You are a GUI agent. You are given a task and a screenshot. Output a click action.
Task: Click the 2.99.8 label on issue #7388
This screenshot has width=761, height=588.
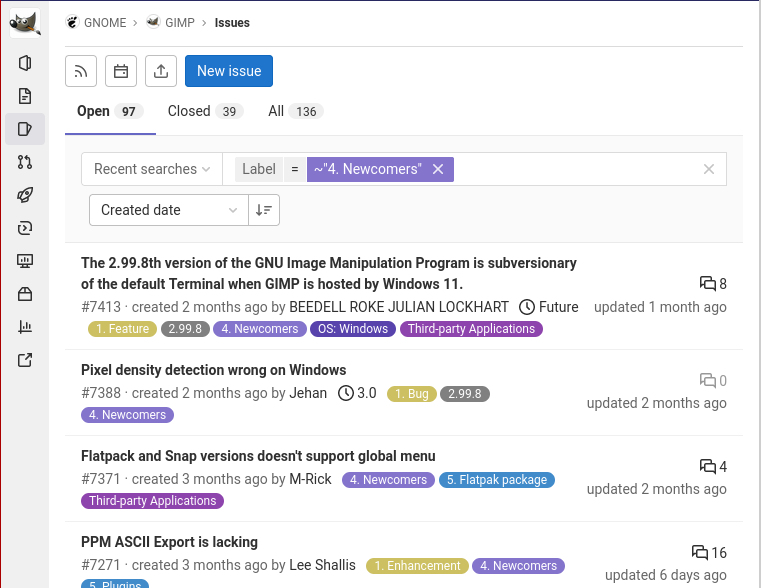click(465, 394)
